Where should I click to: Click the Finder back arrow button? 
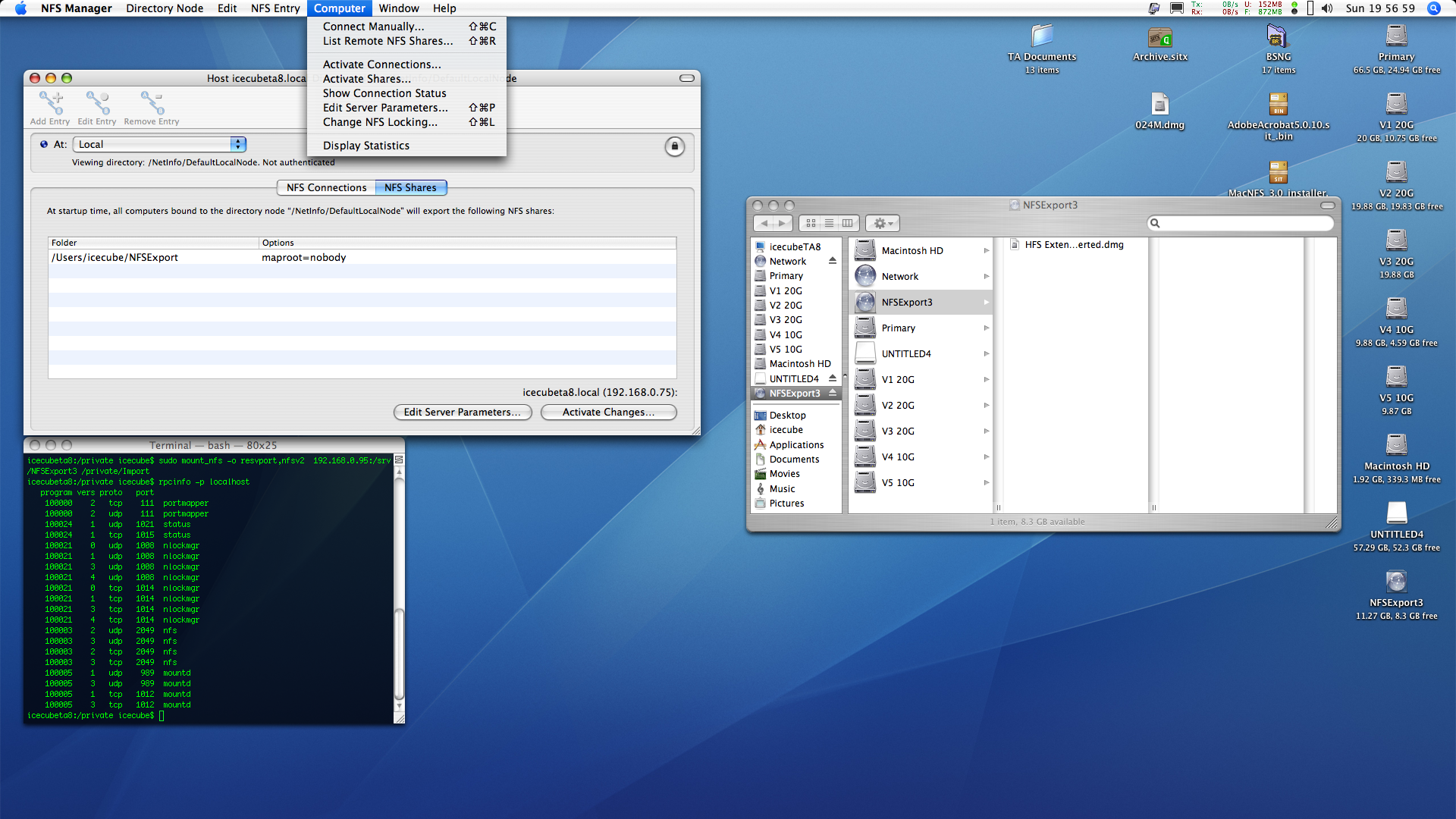click(x=764, y=223)
